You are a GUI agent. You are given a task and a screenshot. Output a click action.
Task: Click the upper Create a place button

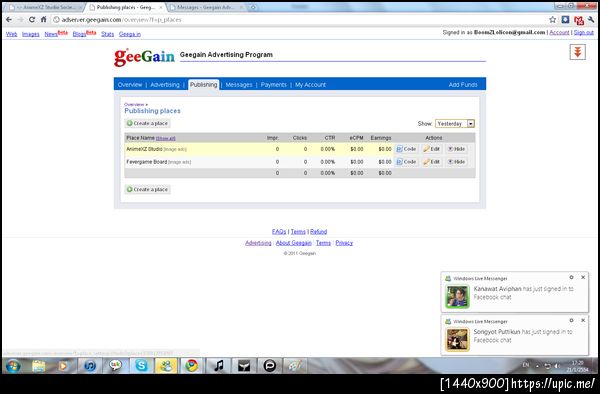click(147, 124)
